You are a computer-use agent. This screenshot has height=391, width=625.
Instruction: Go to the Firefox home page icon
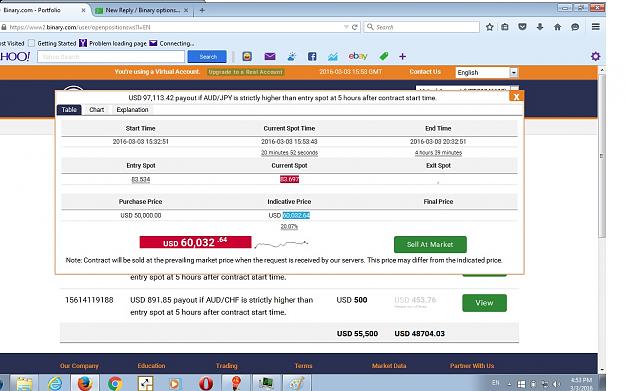coord(557,27)
